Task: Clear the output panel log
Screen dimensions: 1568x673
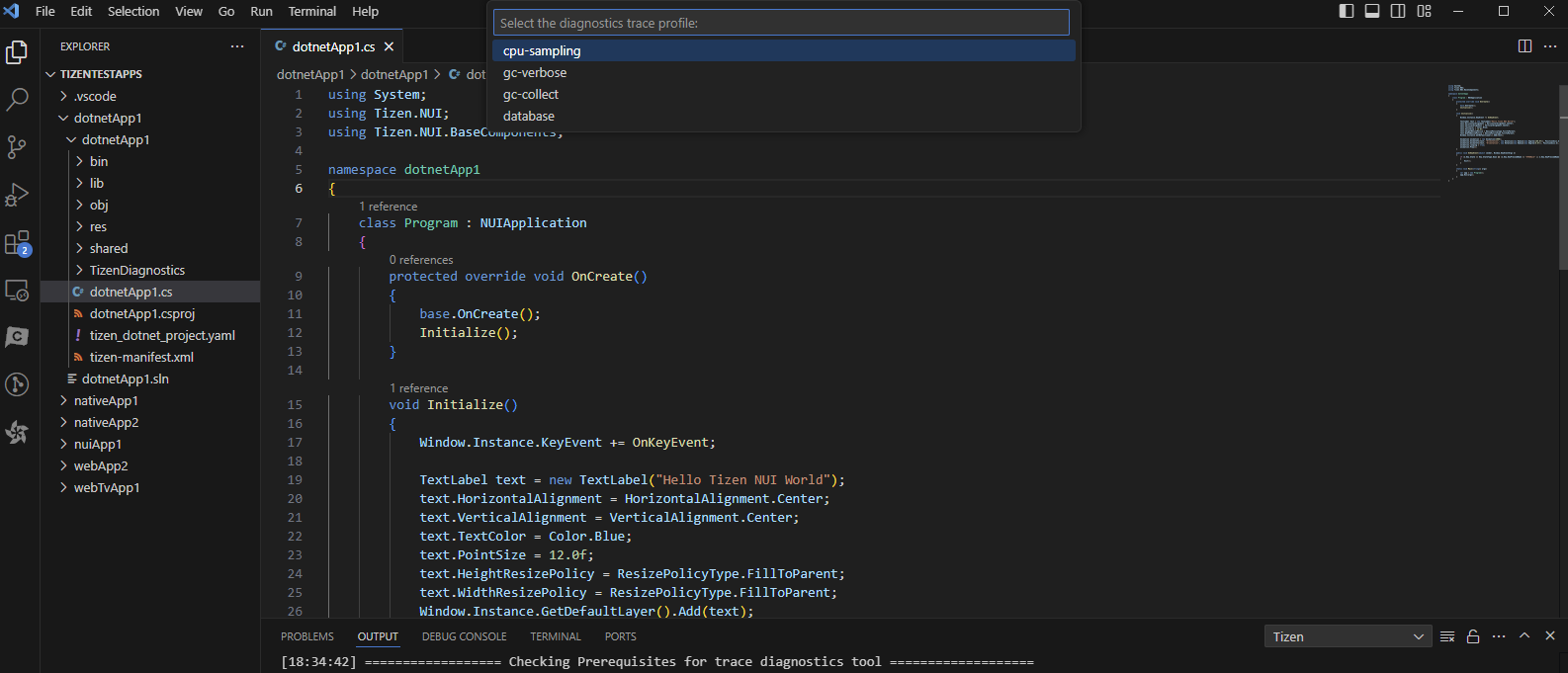Action: (1447, 636)
